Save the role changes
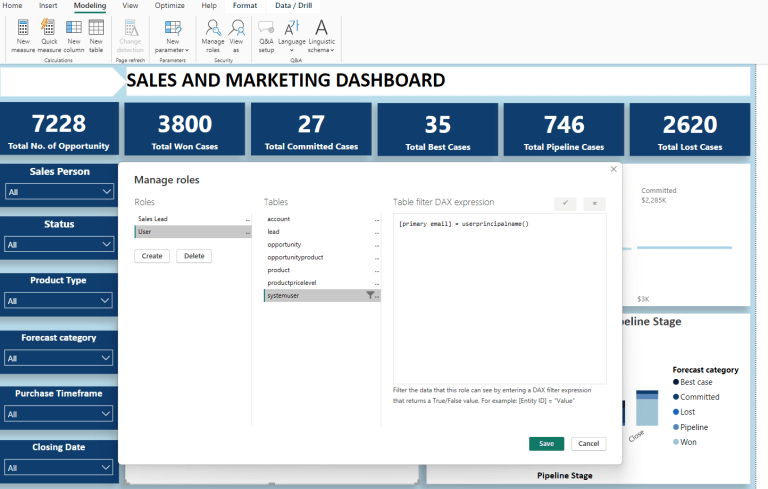The height and width of the screenshot is (489, 768). (x=546, y=443)
